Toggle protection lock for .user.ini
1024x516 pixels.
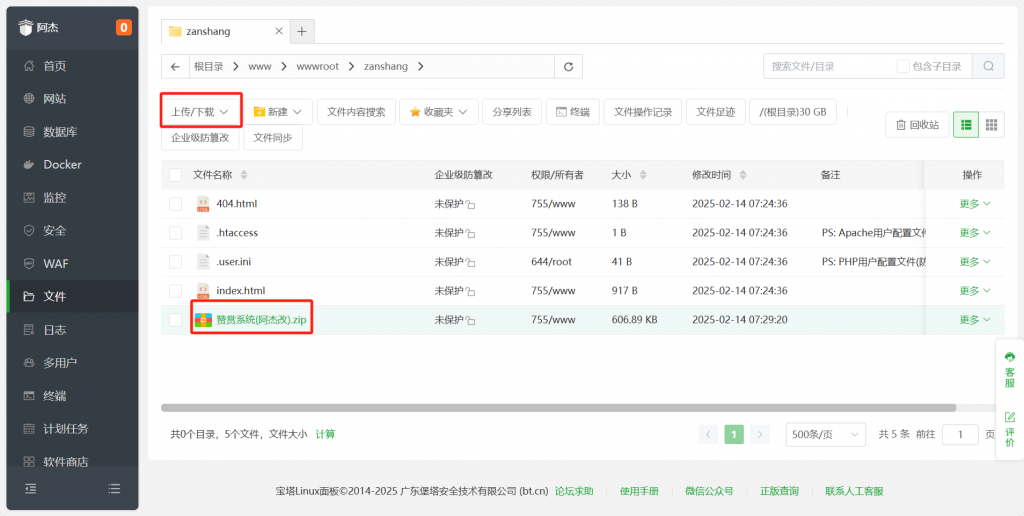(470, 263)
